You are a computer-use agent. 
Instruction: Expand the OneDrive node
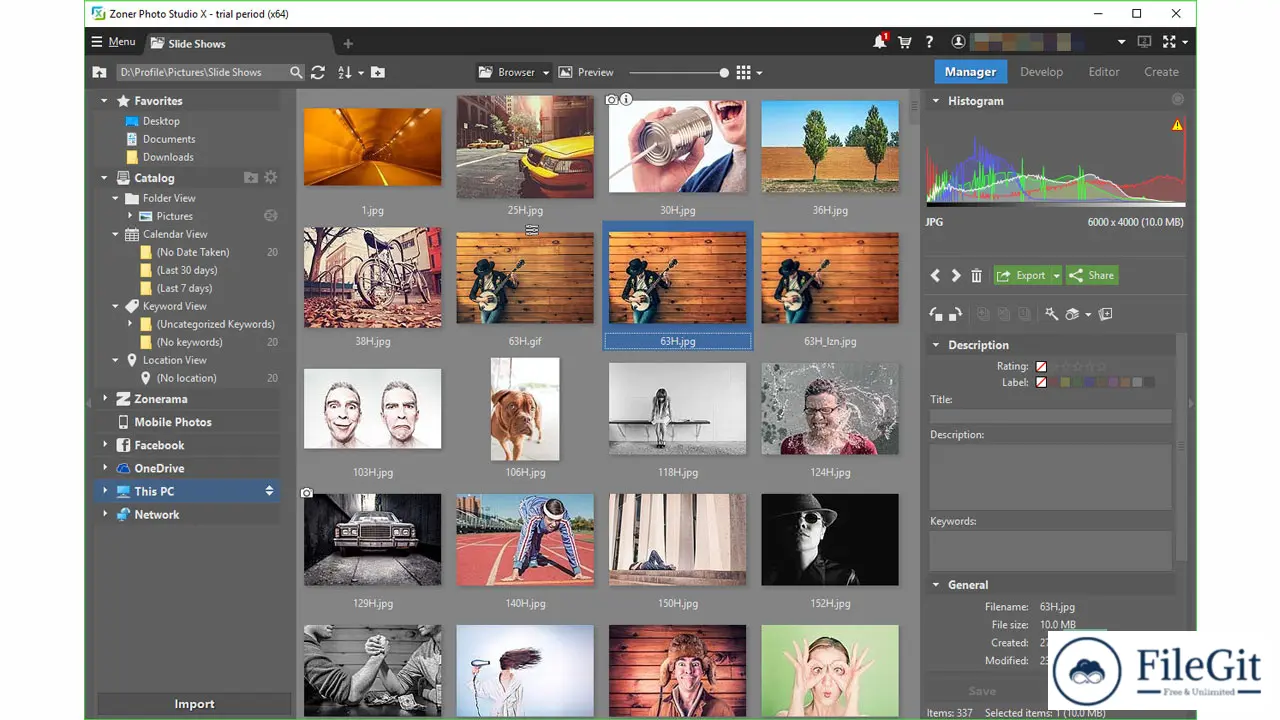[x=104, y=468]
